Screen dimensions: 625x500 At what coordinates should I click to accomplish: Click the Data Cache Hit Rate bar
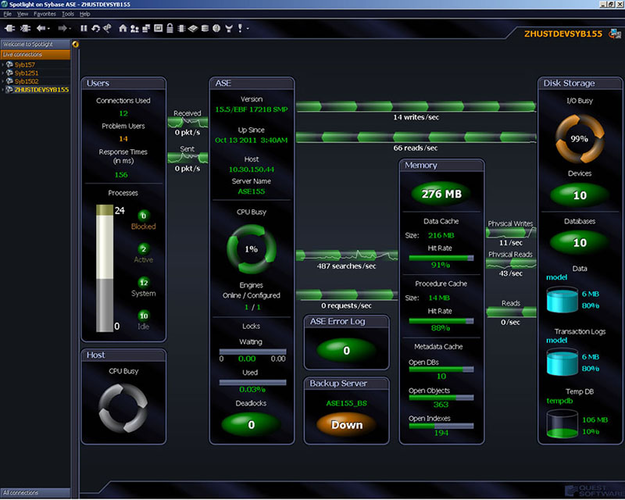[441, 258]
